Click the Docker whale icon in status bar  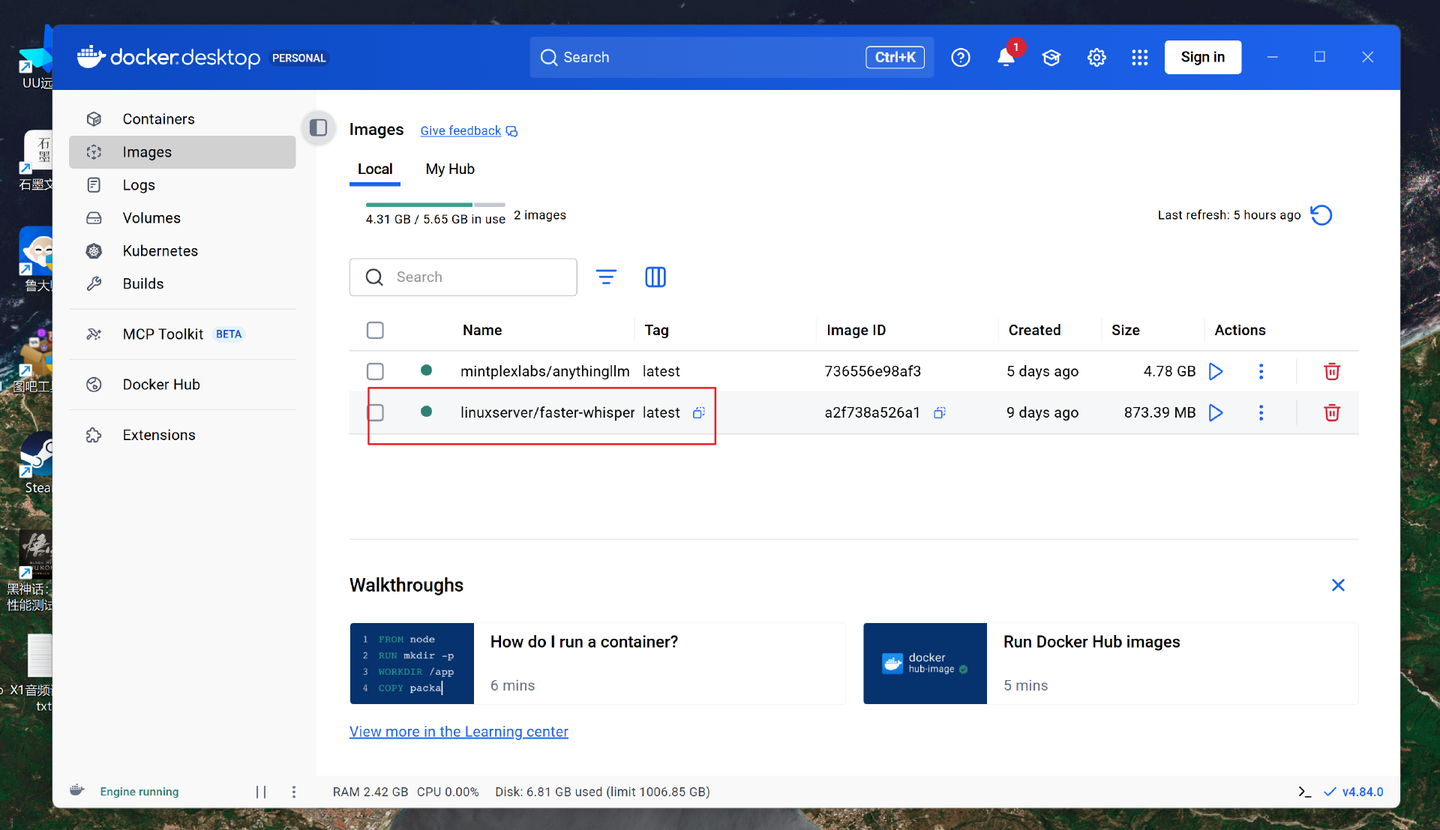click(x=77, y=791)
